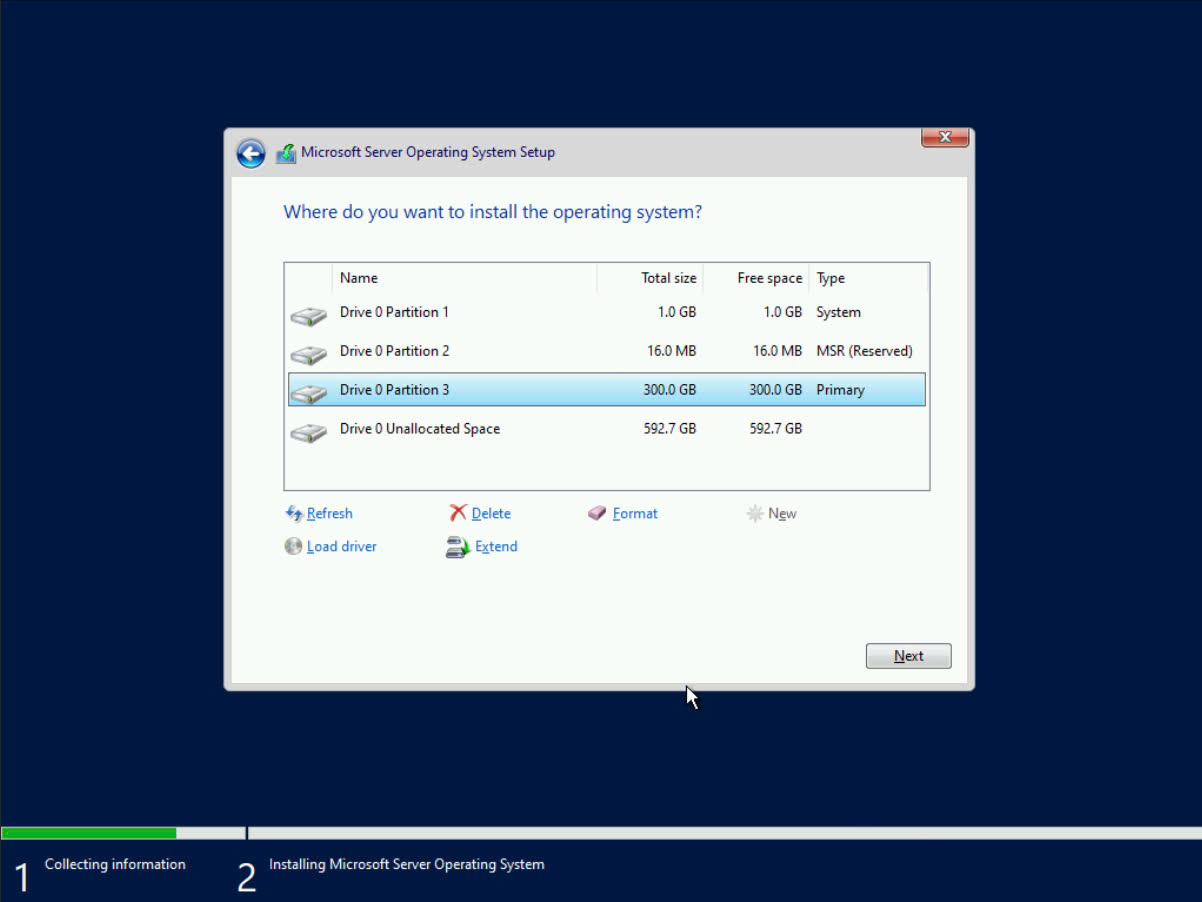Sort by the Total size column header
This screenshot has height=902, width=1202.
tap(650, 278)
